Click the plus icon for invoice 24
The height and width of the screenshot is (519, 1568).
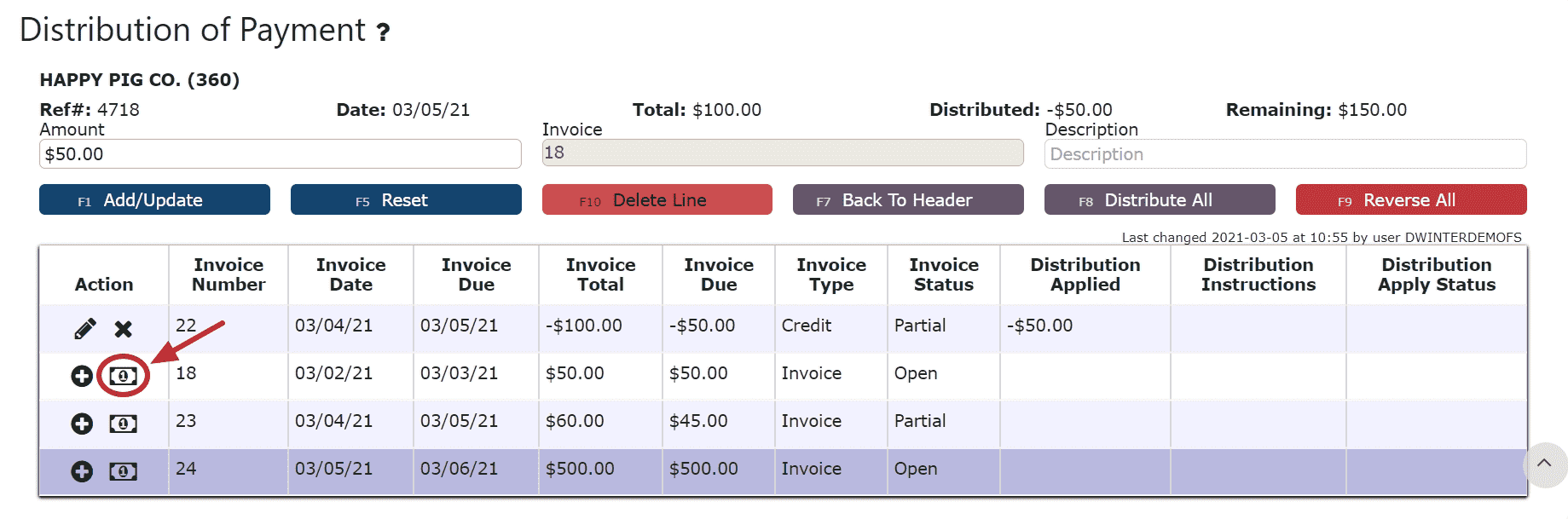coord(82,471)
